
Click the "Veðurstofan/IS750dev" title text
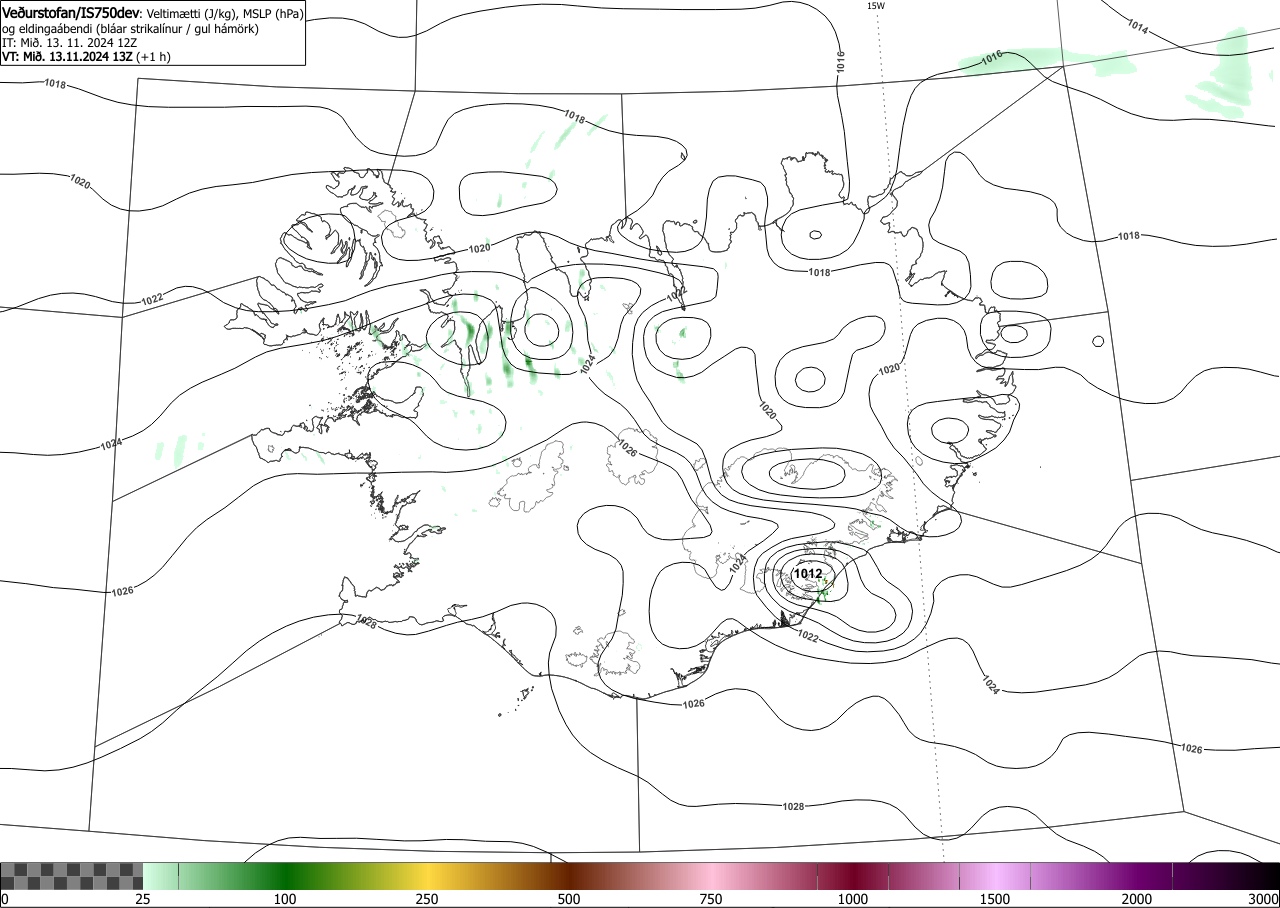pos(72,13)
